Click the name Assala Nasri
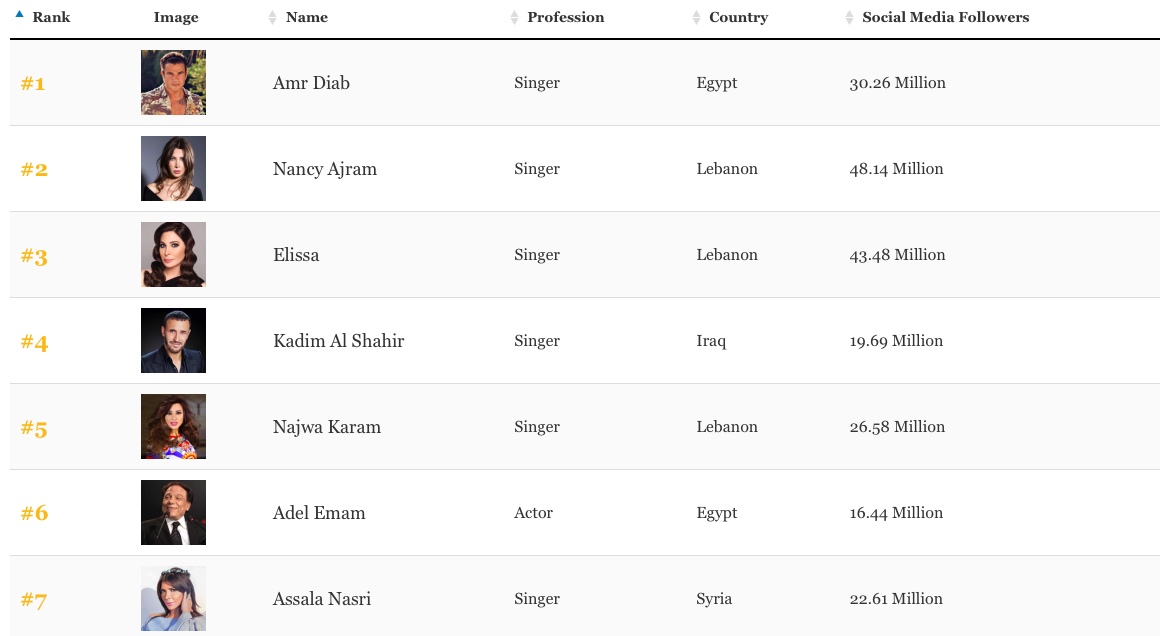 pos(322,599)
